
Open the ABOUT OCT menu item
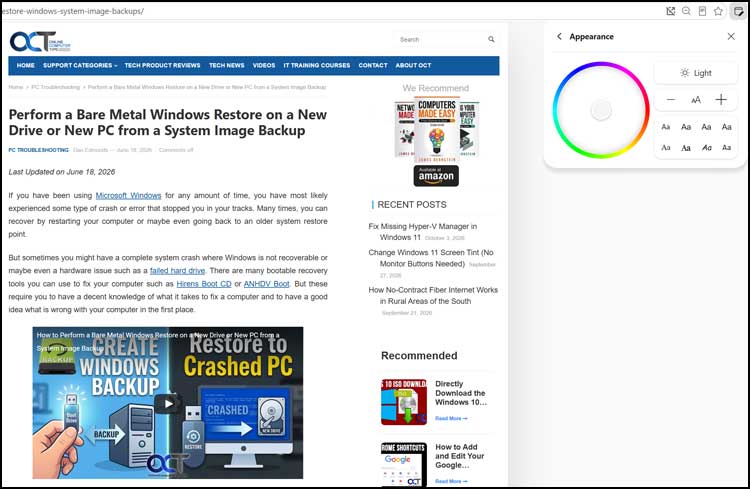[413, 65]
